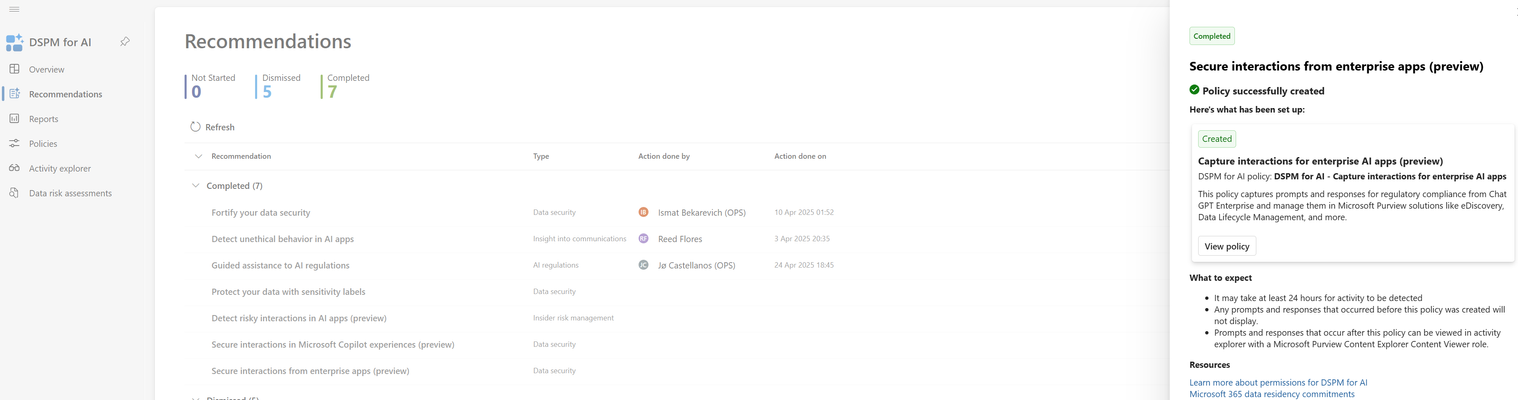Open Secure interactions from enterprise apps row

click(x=311, y=371)
